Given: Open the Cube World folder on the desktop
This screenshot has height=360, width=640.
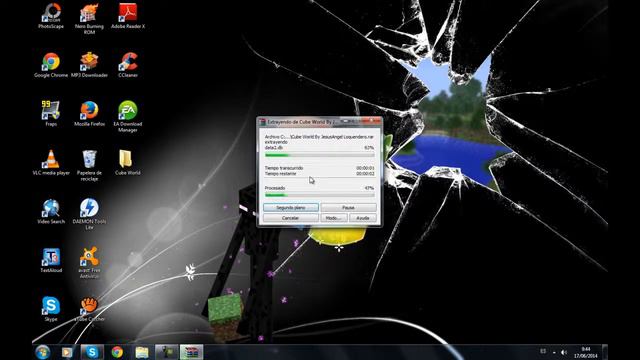Looking at the screenshot, I should [x=128, y=162].
